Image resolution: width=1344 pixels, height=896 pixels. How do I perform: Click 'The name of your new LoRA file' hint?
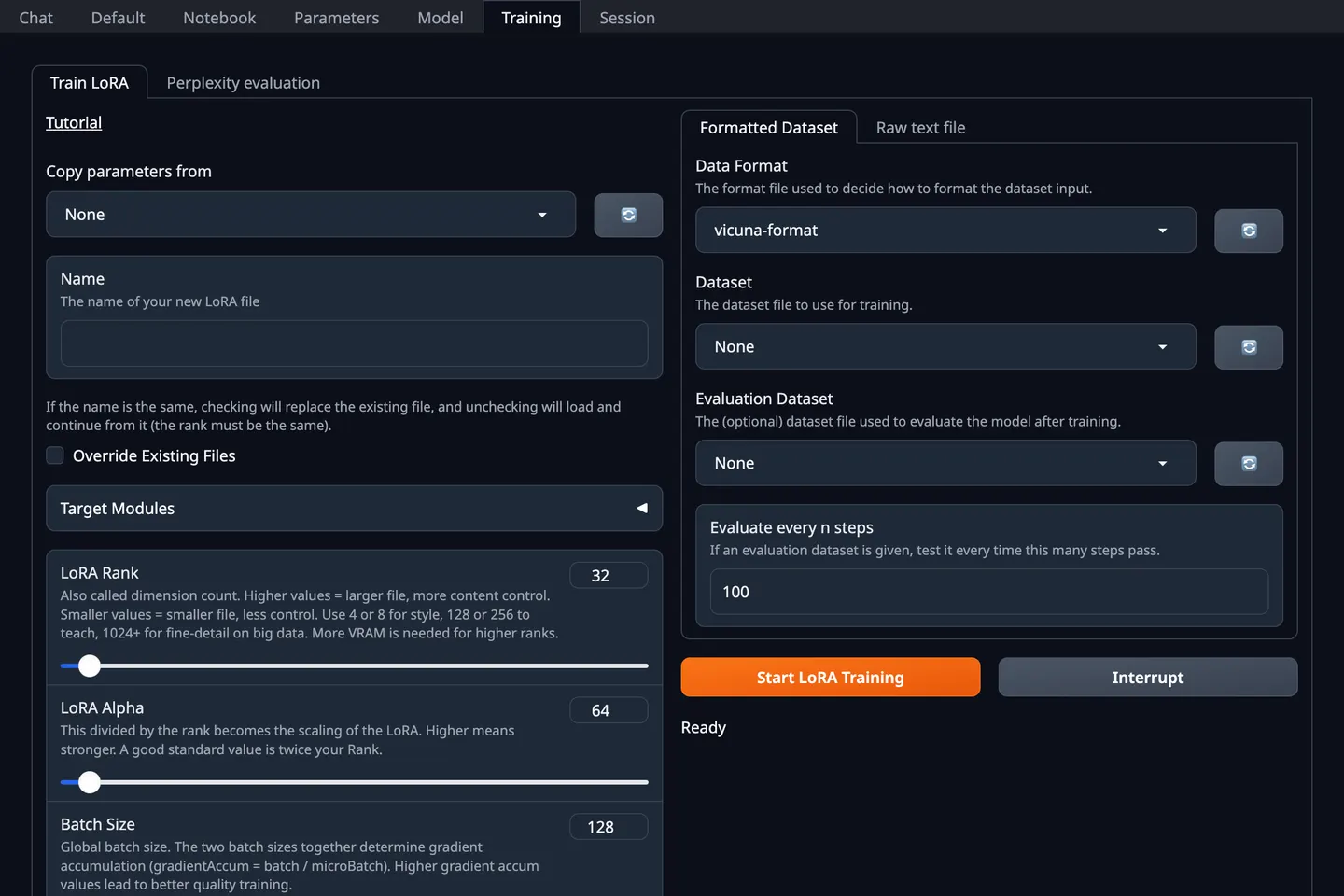pyautogui.click(x=161, y=302)
